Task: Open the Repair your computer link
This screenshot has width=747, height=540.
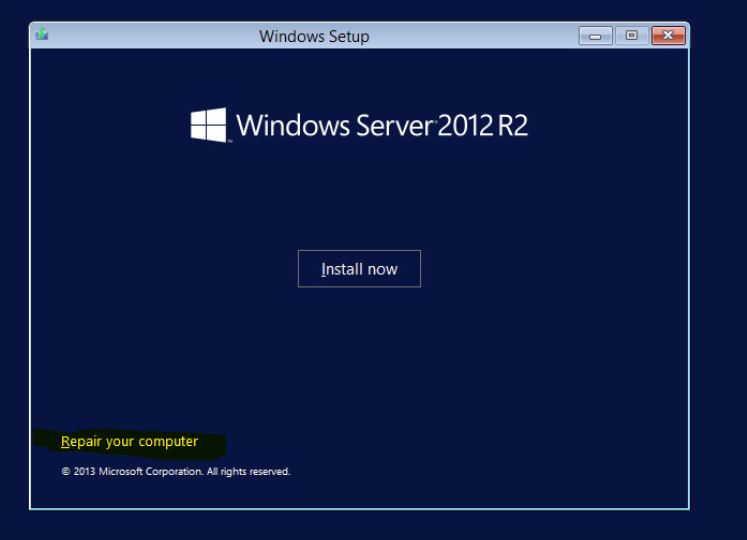Action: 129,441
